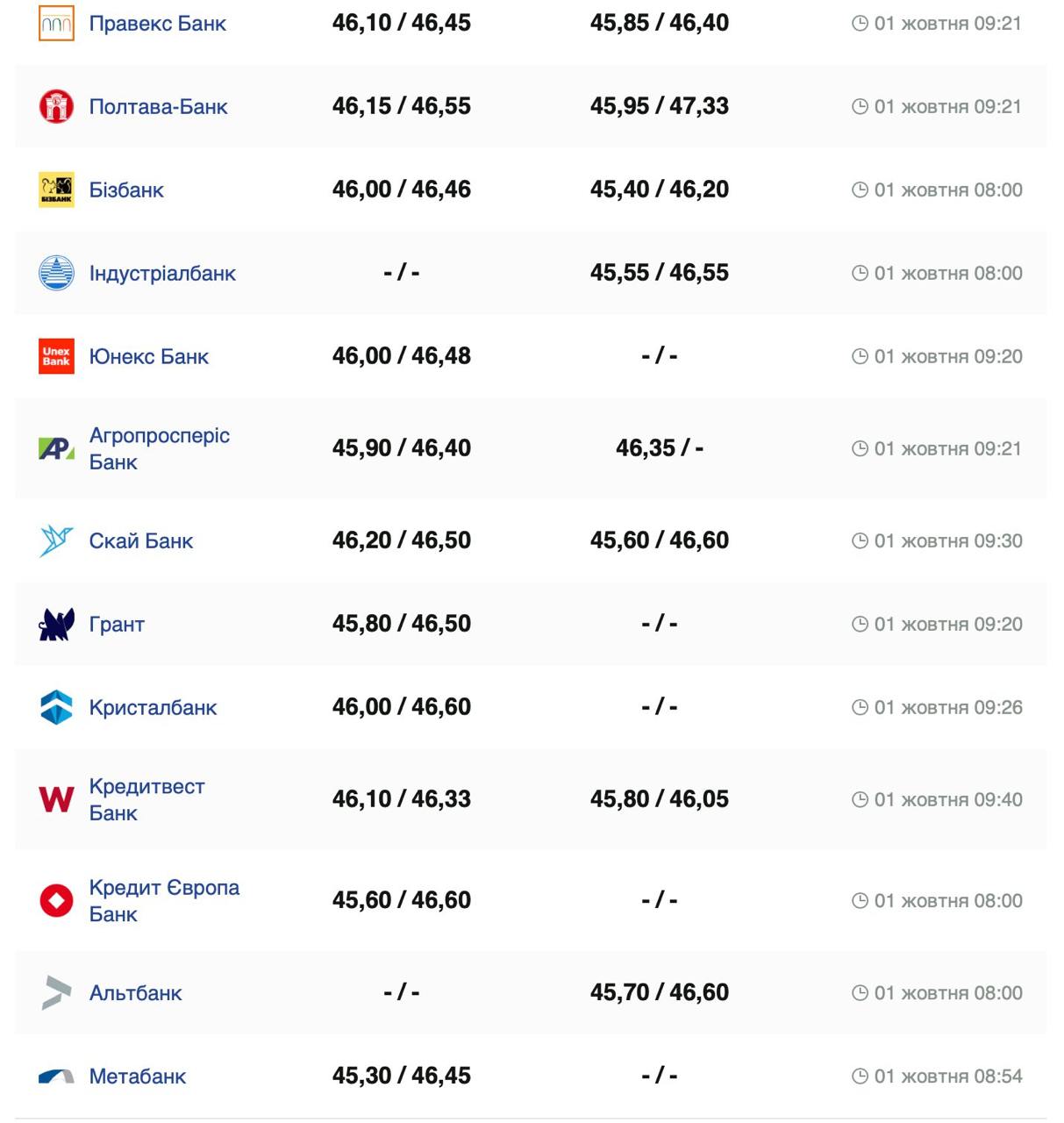Open the Полтава-Банк link
This screenshot has height=1123, width=1064.
pos(158,106)
